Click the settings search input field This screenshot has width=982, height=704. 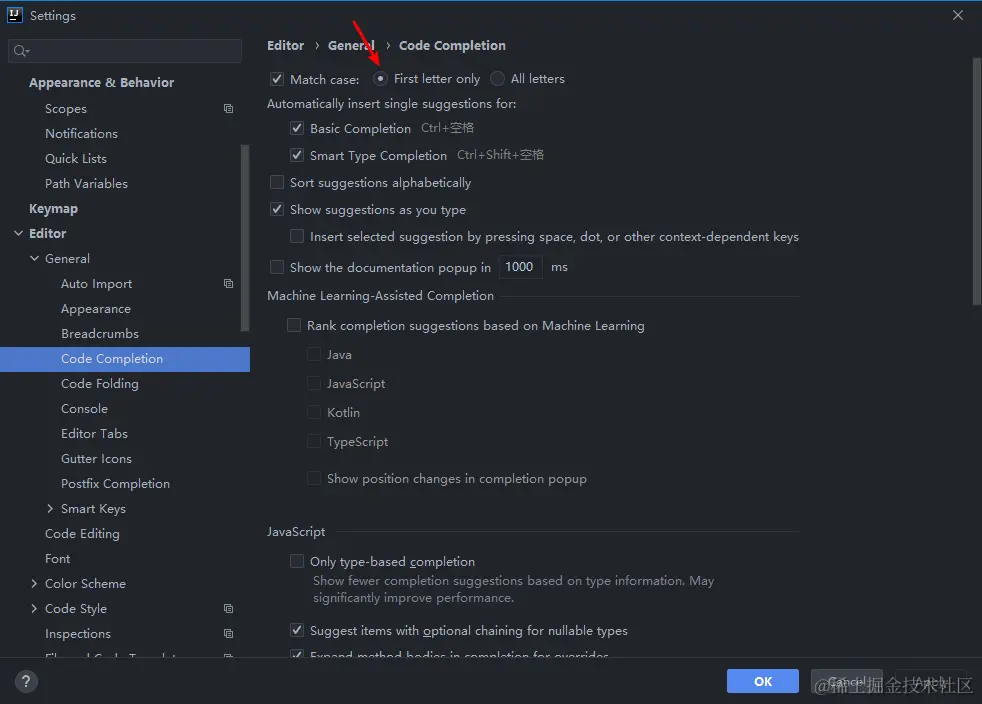click(x=125, y=51)
